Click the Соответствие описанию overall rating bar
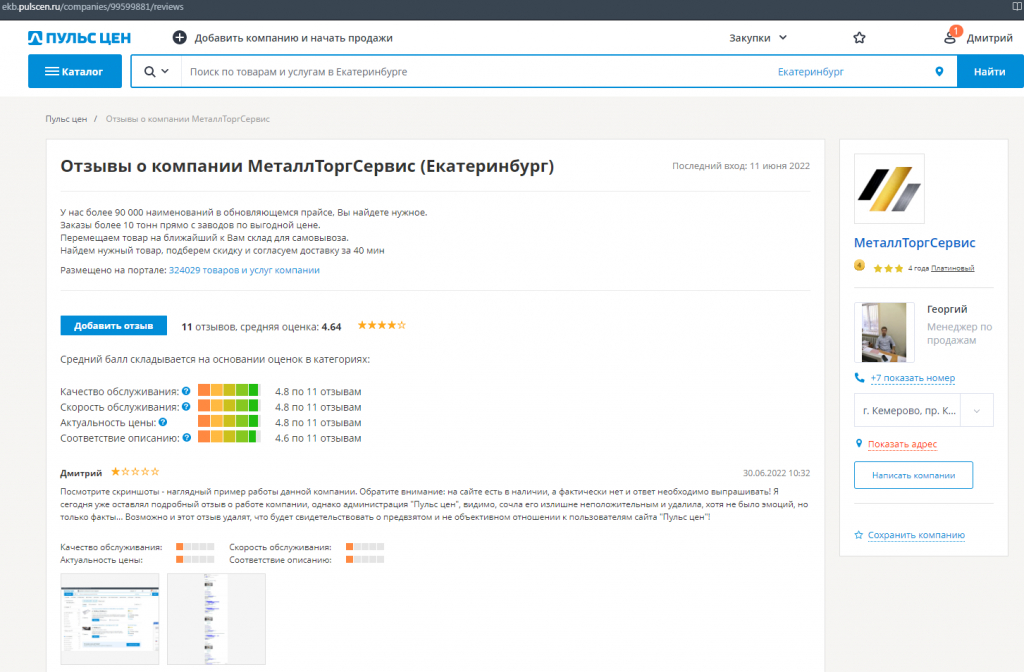1024x672 pixels. [229, 437]
